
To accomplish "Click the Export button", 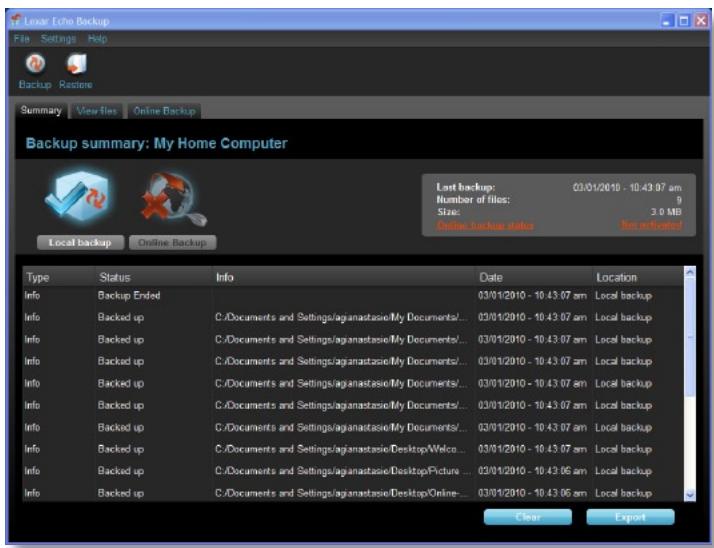I will [x=630, y=517].
